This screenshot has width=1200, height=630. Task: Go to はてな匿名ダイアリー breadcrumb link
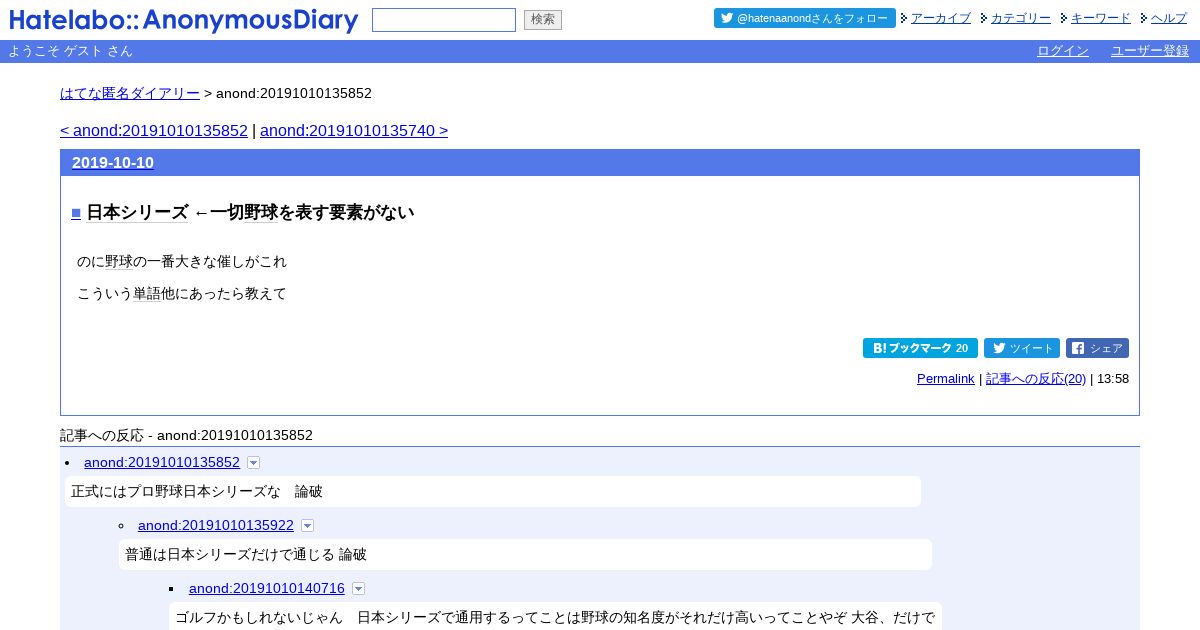[130, 93]
